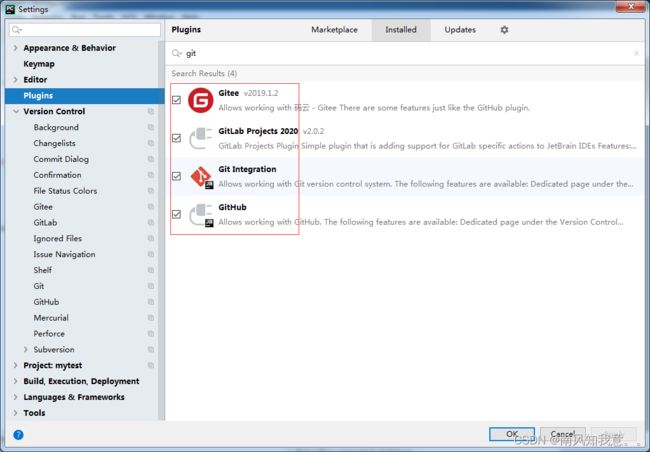650x452 pixels.
Task: Select Keymap in settings tree
Action: click(x=39, y=64)
